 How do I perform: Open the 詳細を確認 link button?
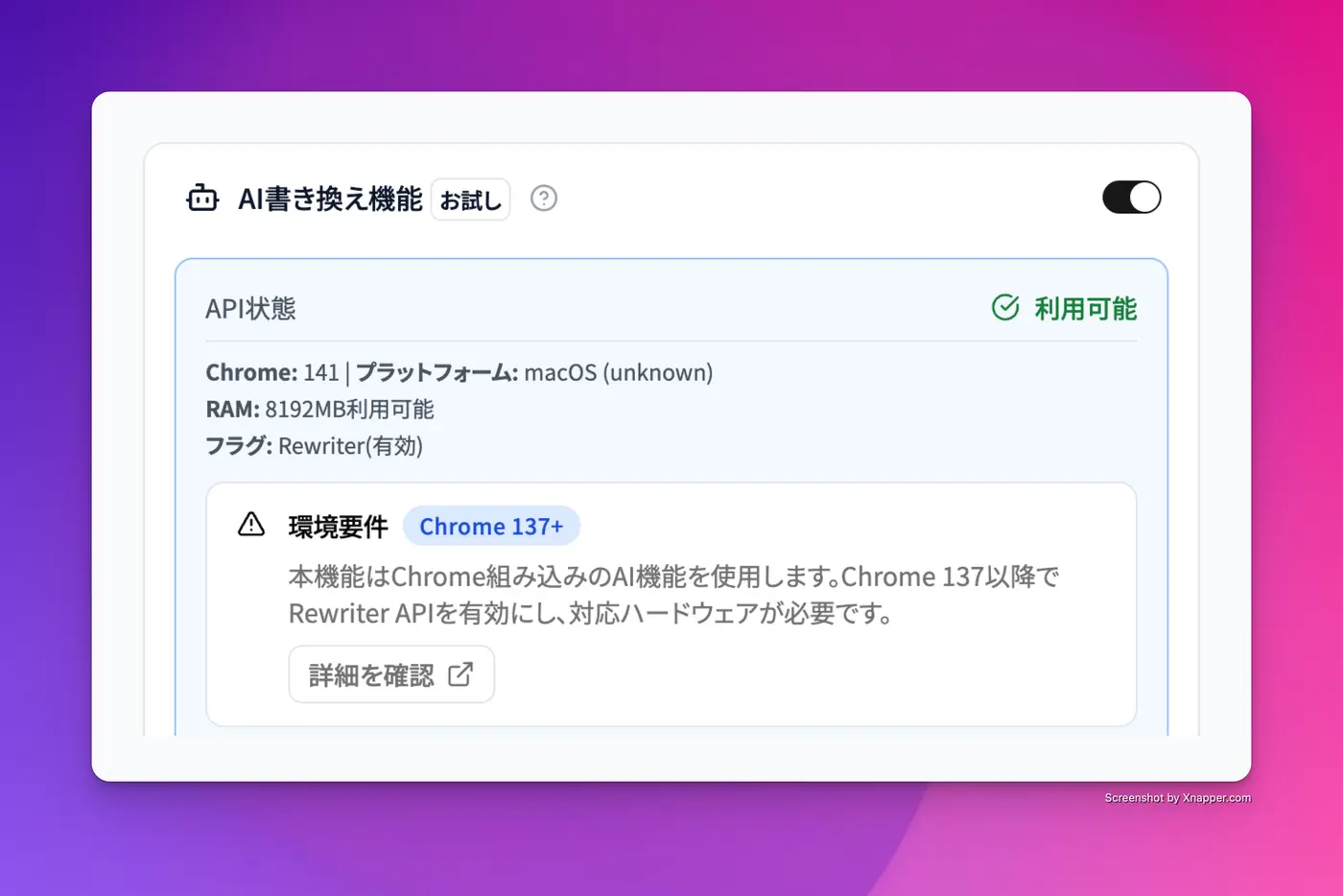[x=391, y=674]
